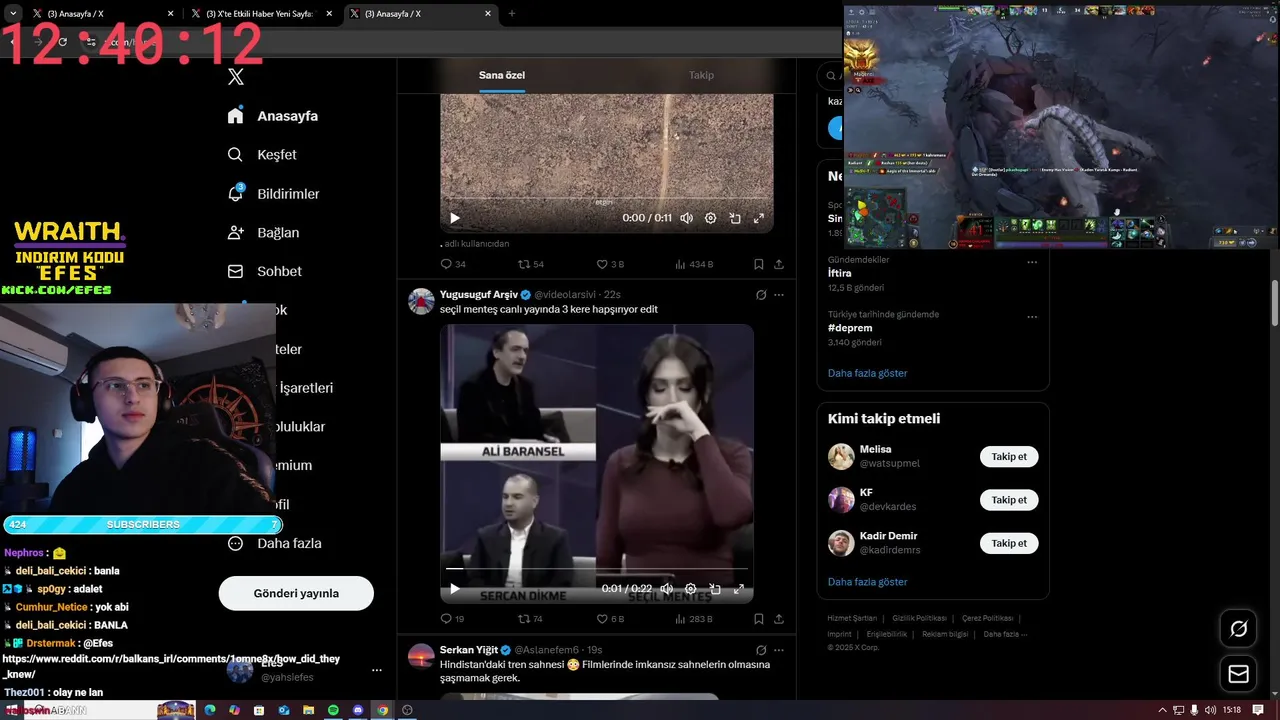
Task: Open Keşfet from the sidebar
Action: click(262, 155)
